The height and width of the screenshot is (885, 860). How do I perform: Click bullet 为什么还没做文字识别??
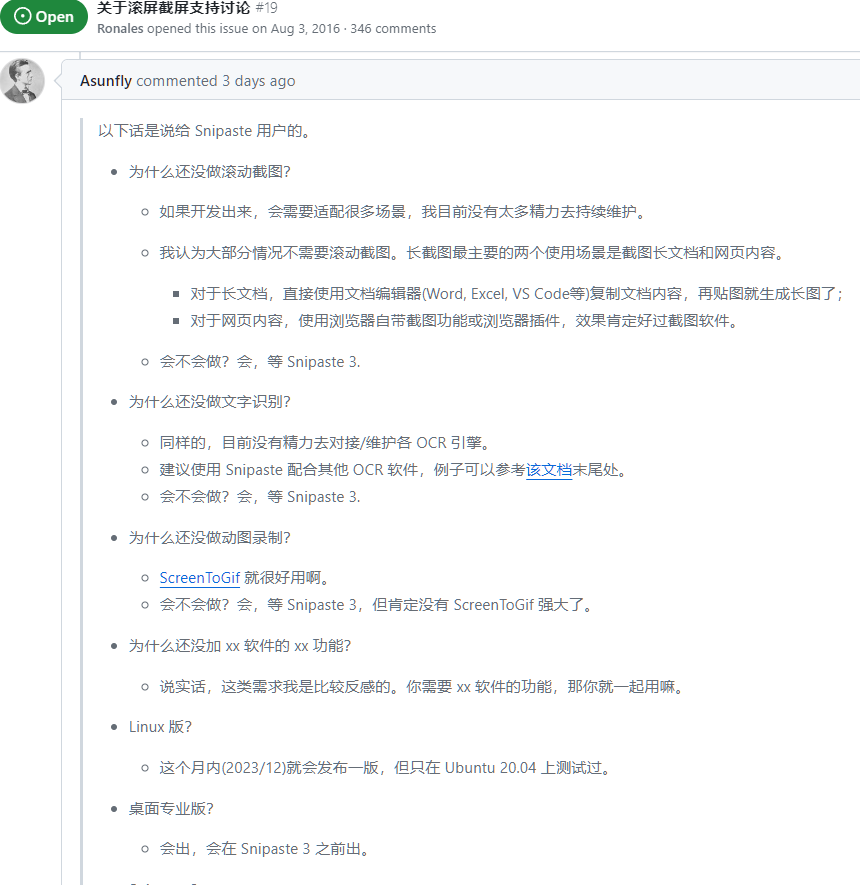pyautogui.click(x=209, y=402)
